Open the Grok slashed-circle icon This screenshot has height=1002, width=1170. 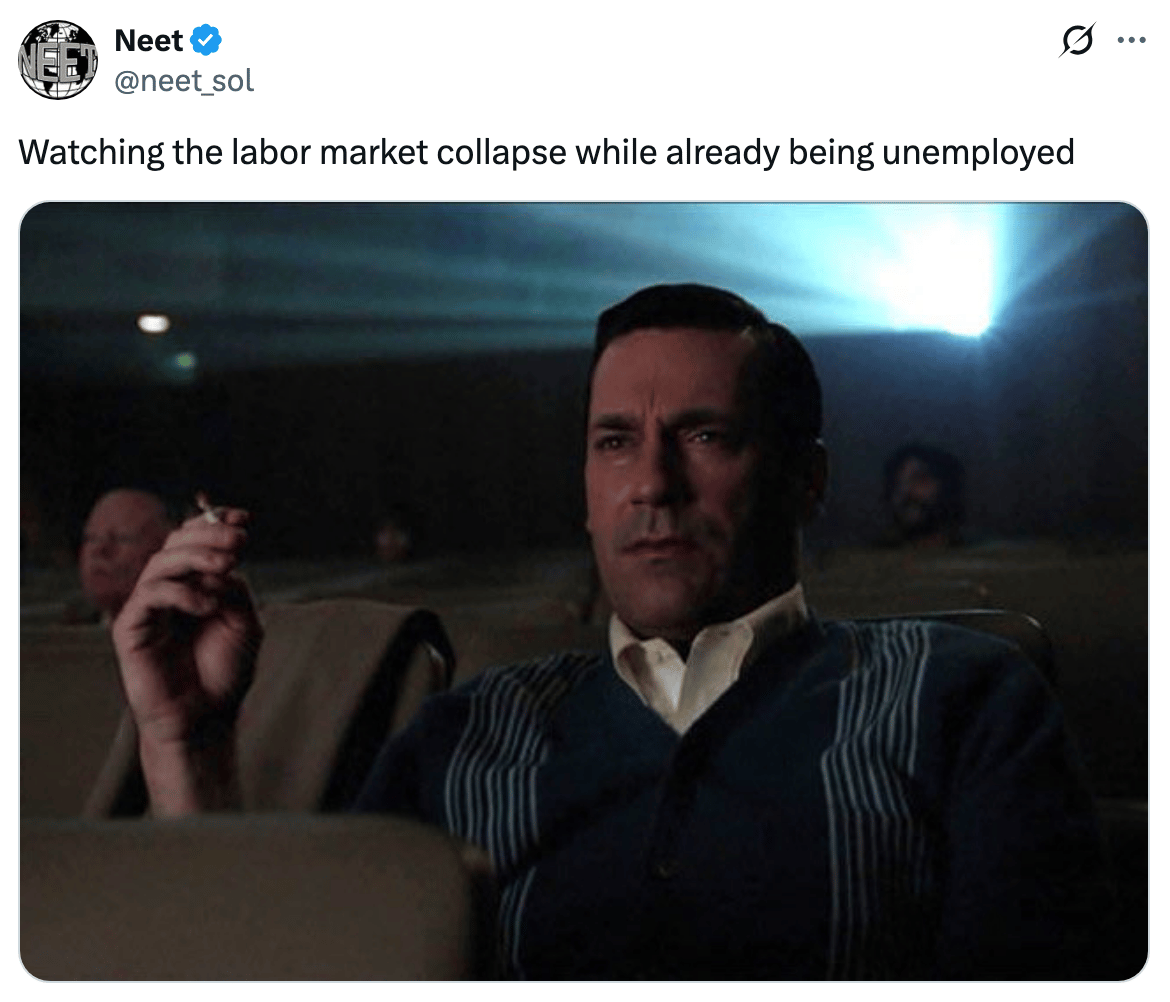(x=1077, y=40)
